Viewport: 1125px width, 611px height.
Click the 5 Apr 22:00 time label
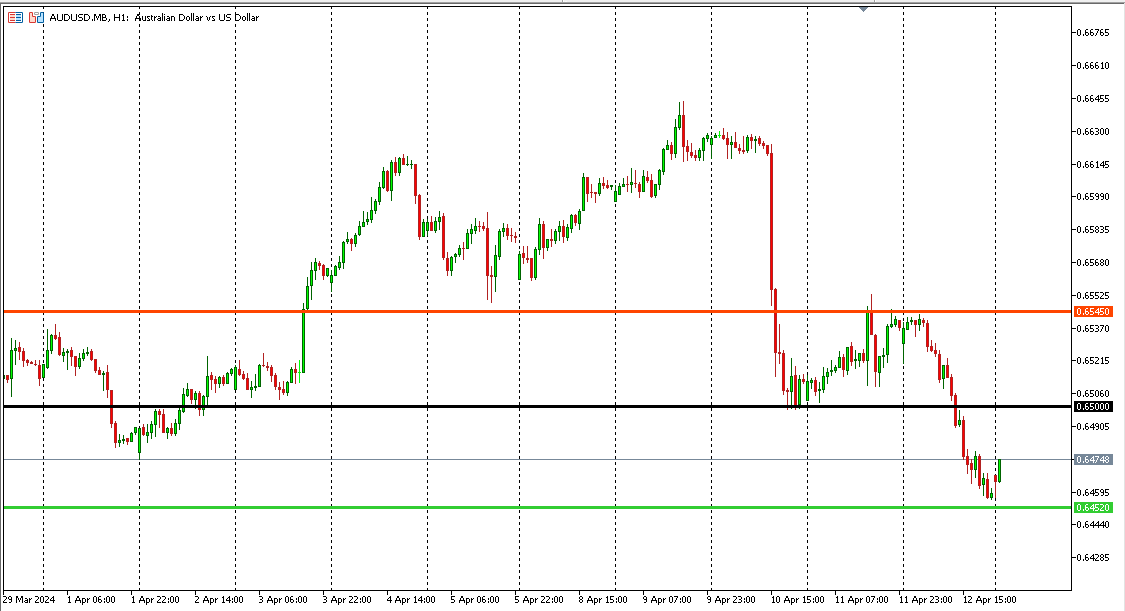pyautogui.click(x=539, y=600)
